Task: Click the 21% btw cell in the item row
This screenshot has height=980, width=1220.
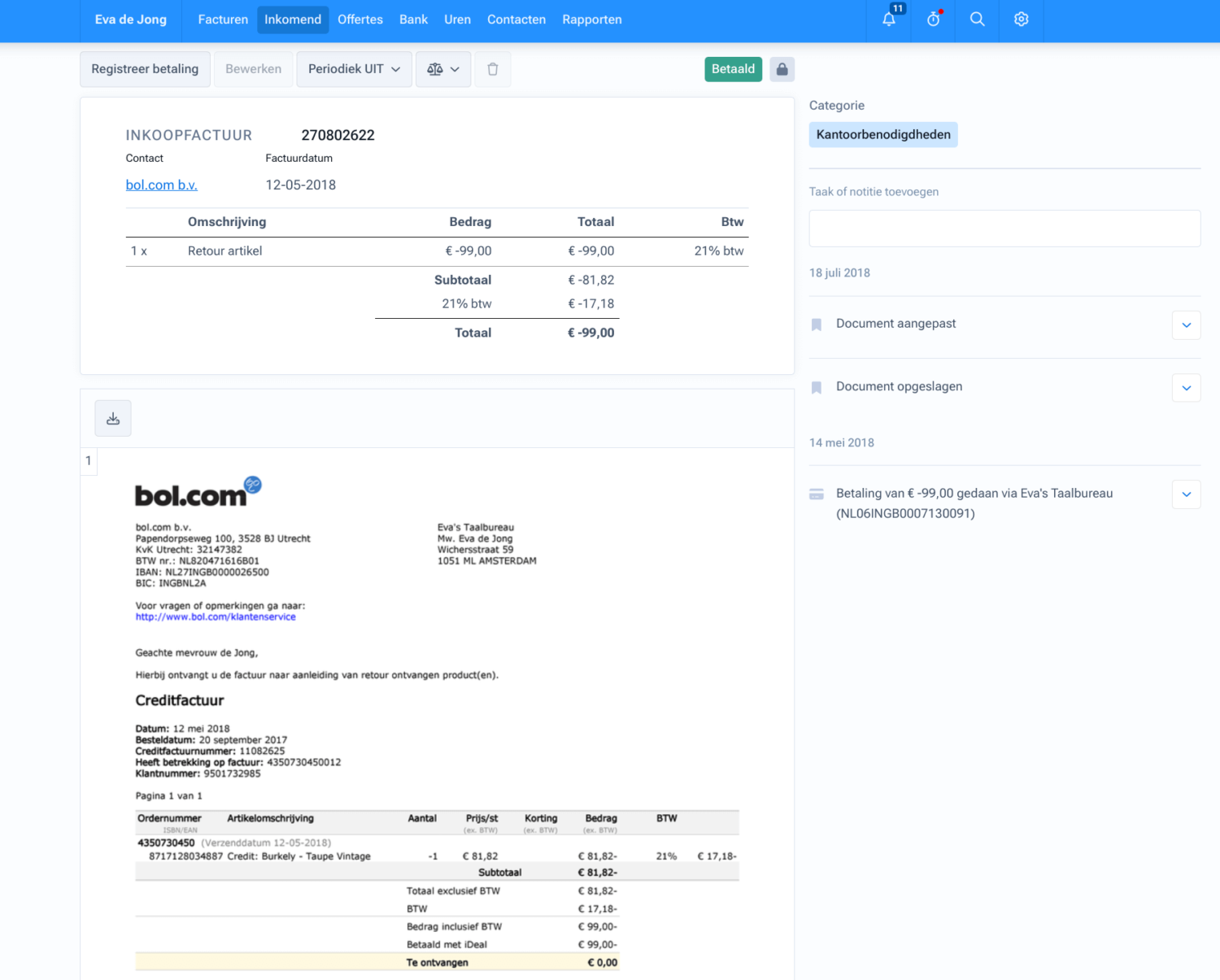Action: (x=719, y=251)
